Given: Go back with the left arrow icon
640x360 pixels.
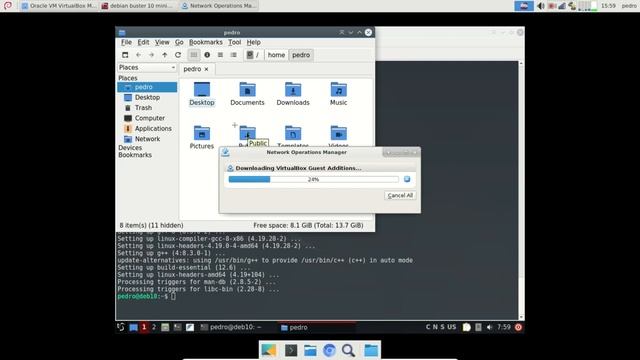Looking at the screenshot, I should [138, 55].
